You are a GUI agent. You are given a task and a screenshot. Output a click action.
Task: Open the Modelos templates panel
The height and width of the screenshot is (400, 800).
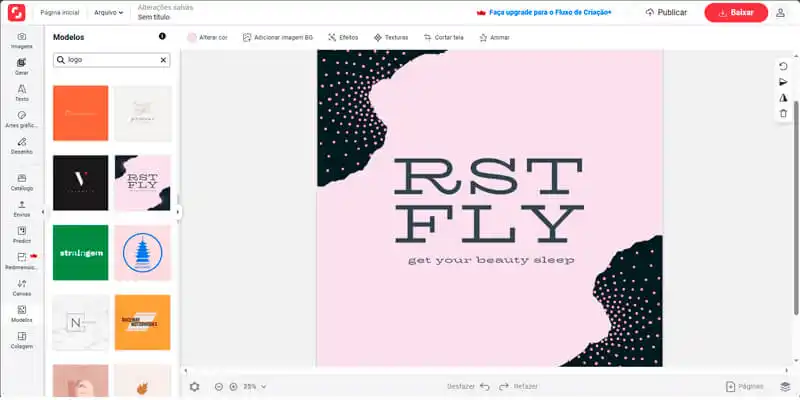(x=21, y=314)
